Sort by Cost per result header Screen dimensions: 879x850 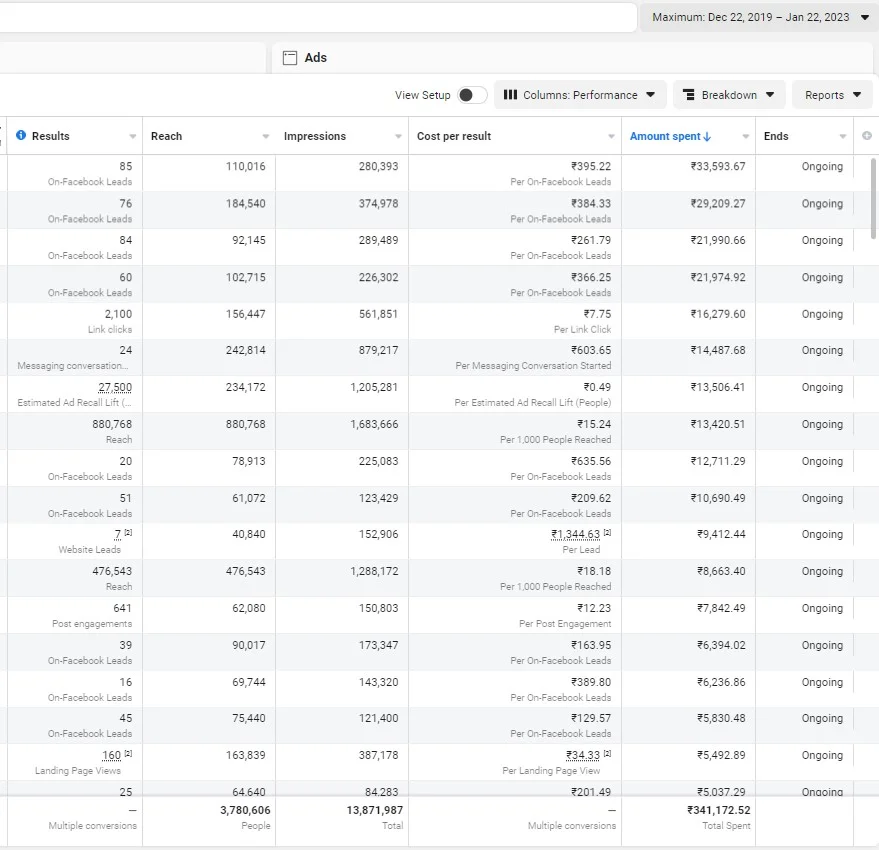[454, 136]
